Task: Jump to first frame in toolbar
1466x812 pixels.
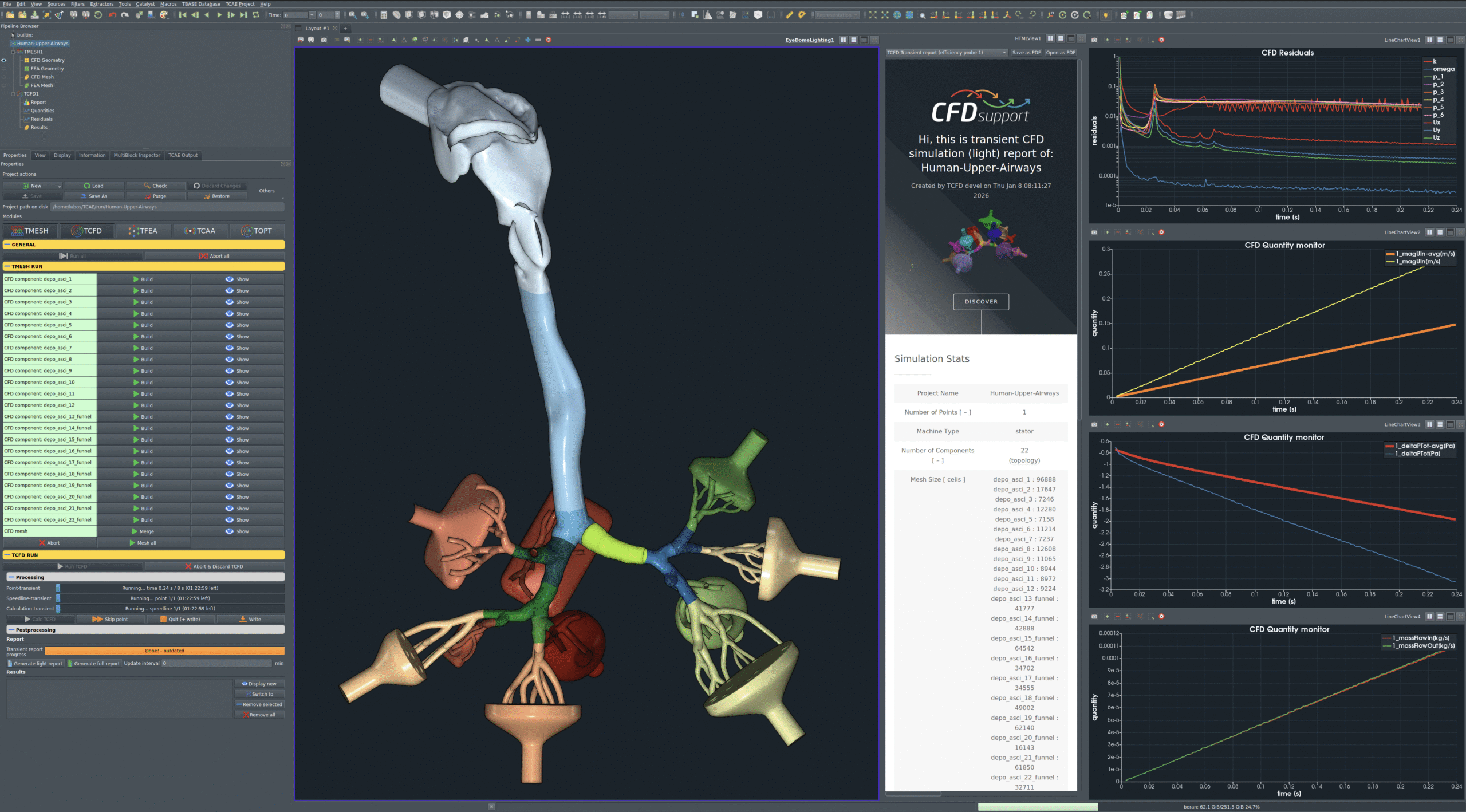Action: (x=182, y=15)
